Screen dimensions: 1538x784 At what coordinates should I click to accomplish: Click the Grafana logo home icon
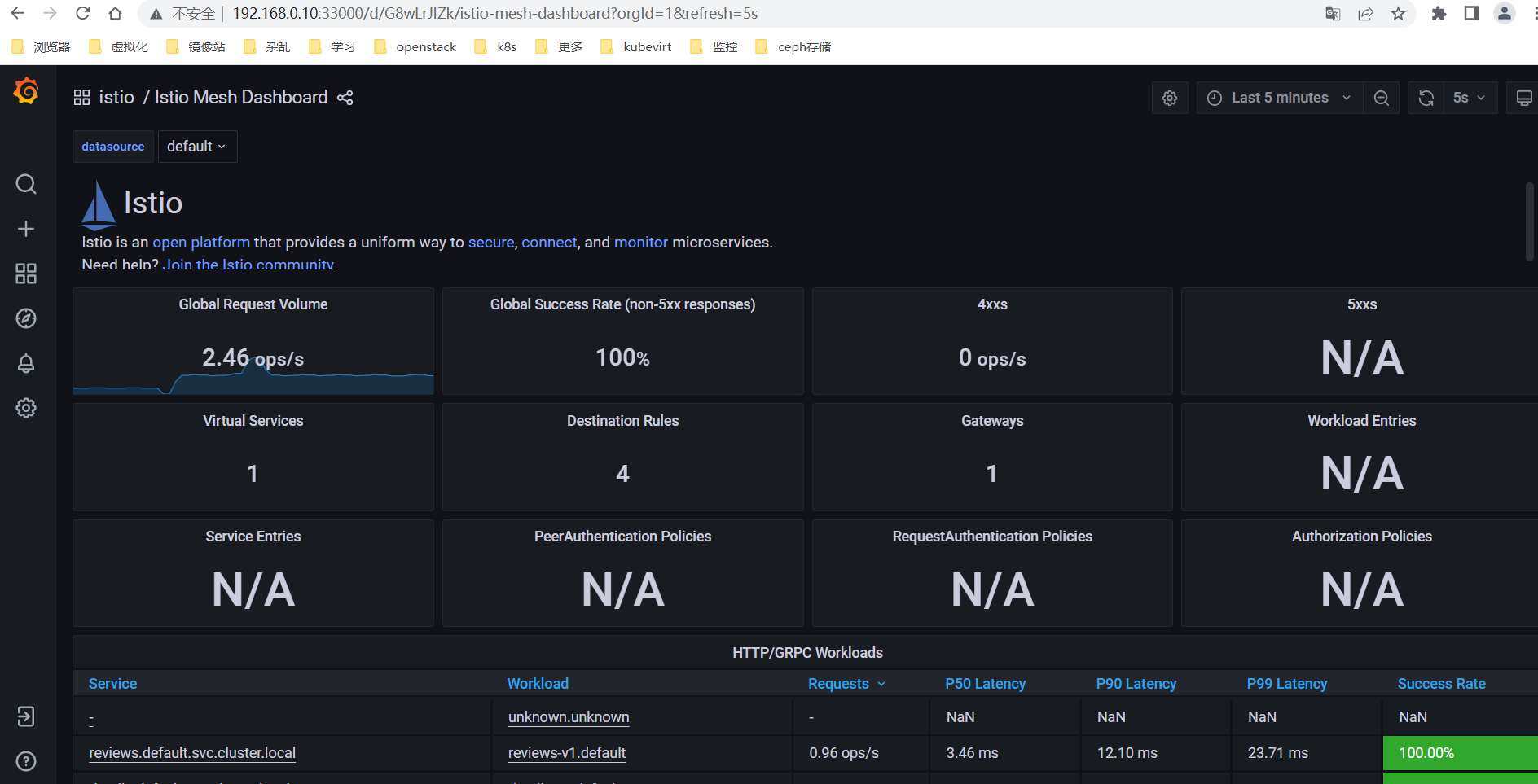[x=26, y=91]
